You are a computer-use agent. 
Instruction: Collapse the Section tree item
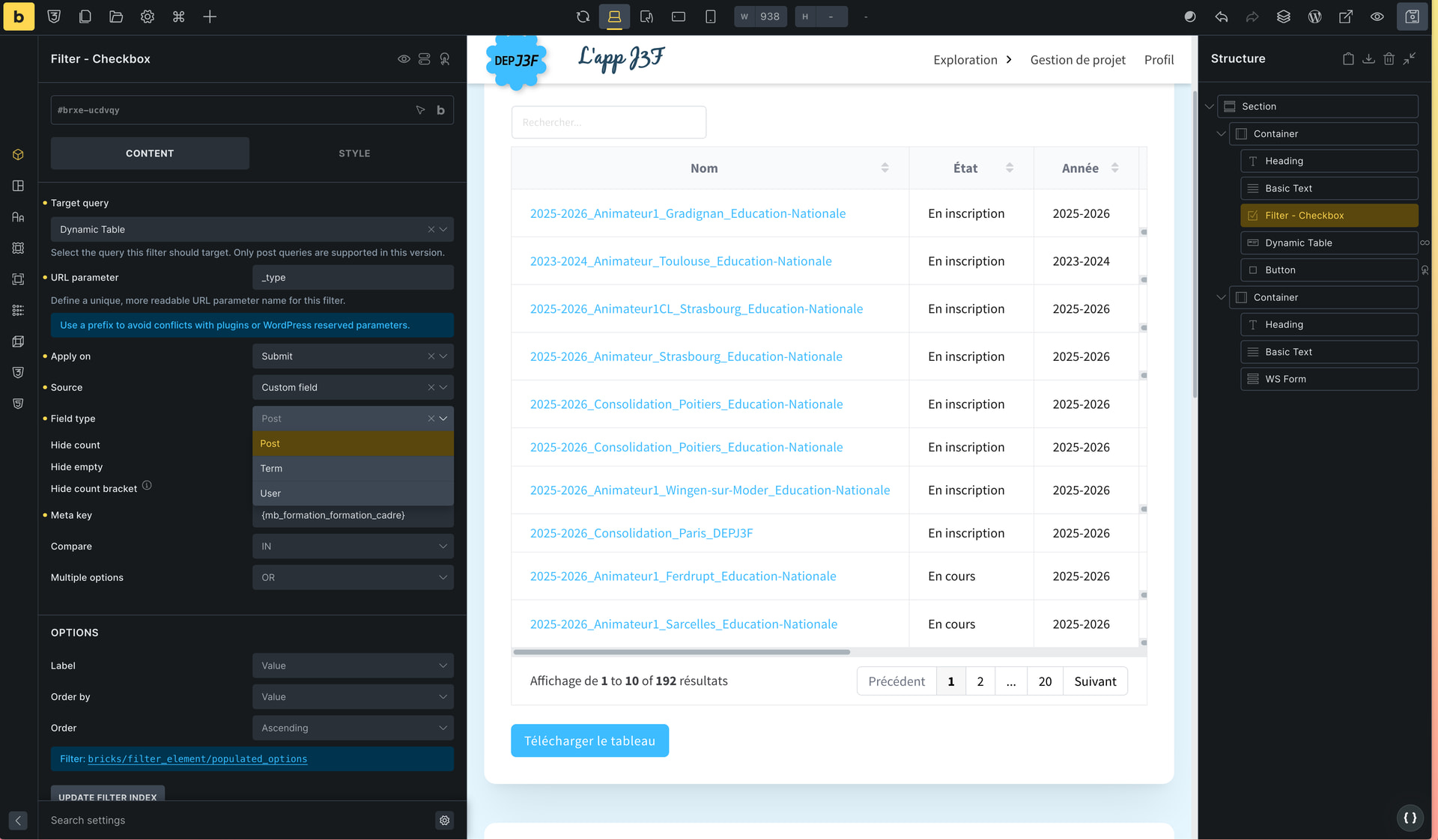(x=1209, y=106)
